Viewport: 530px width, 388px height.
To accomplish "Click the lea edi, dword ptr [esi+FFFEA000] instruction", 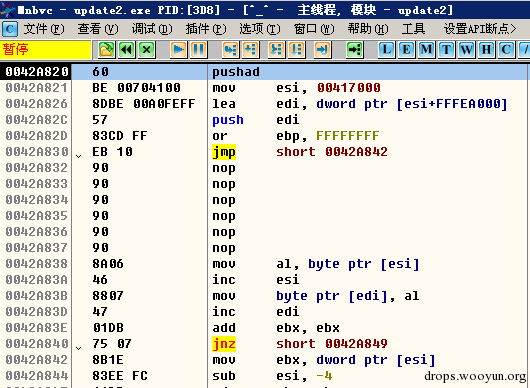I will (x=360, y=104).
